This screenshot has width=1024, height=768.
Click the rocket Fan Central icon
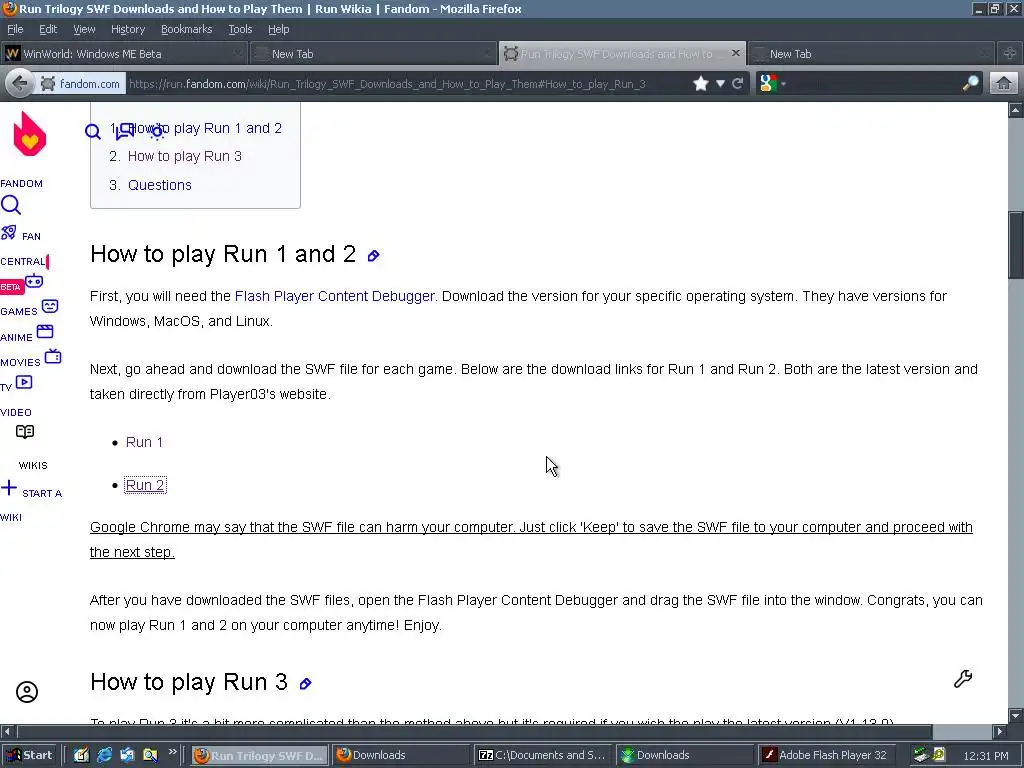8,232
